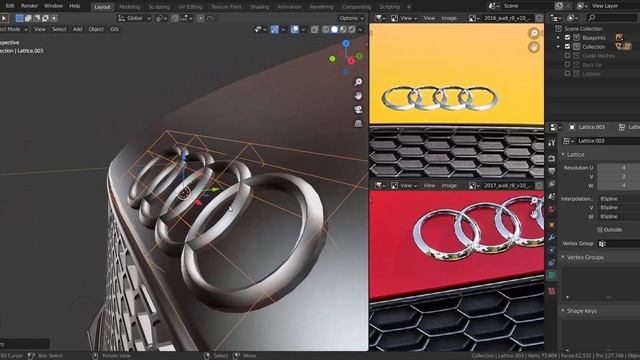640x360 pixels.
Task: Open the GIS menu
Action: [114, 29]
